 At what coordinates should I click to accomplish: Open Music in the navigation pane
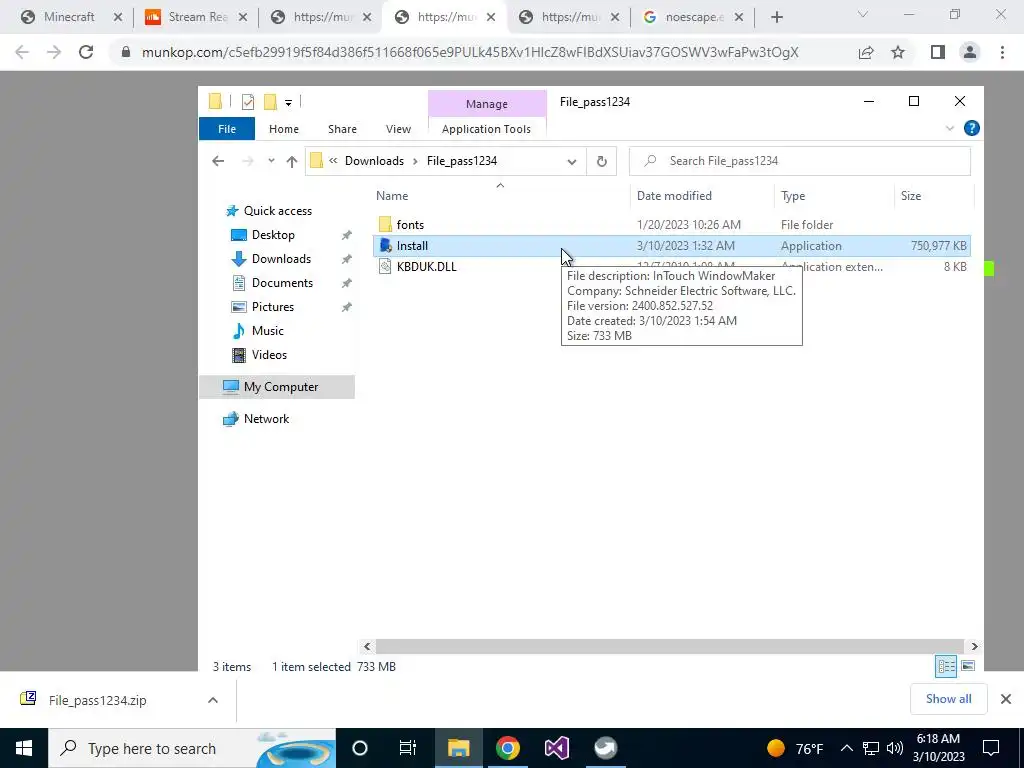[267, 331]
